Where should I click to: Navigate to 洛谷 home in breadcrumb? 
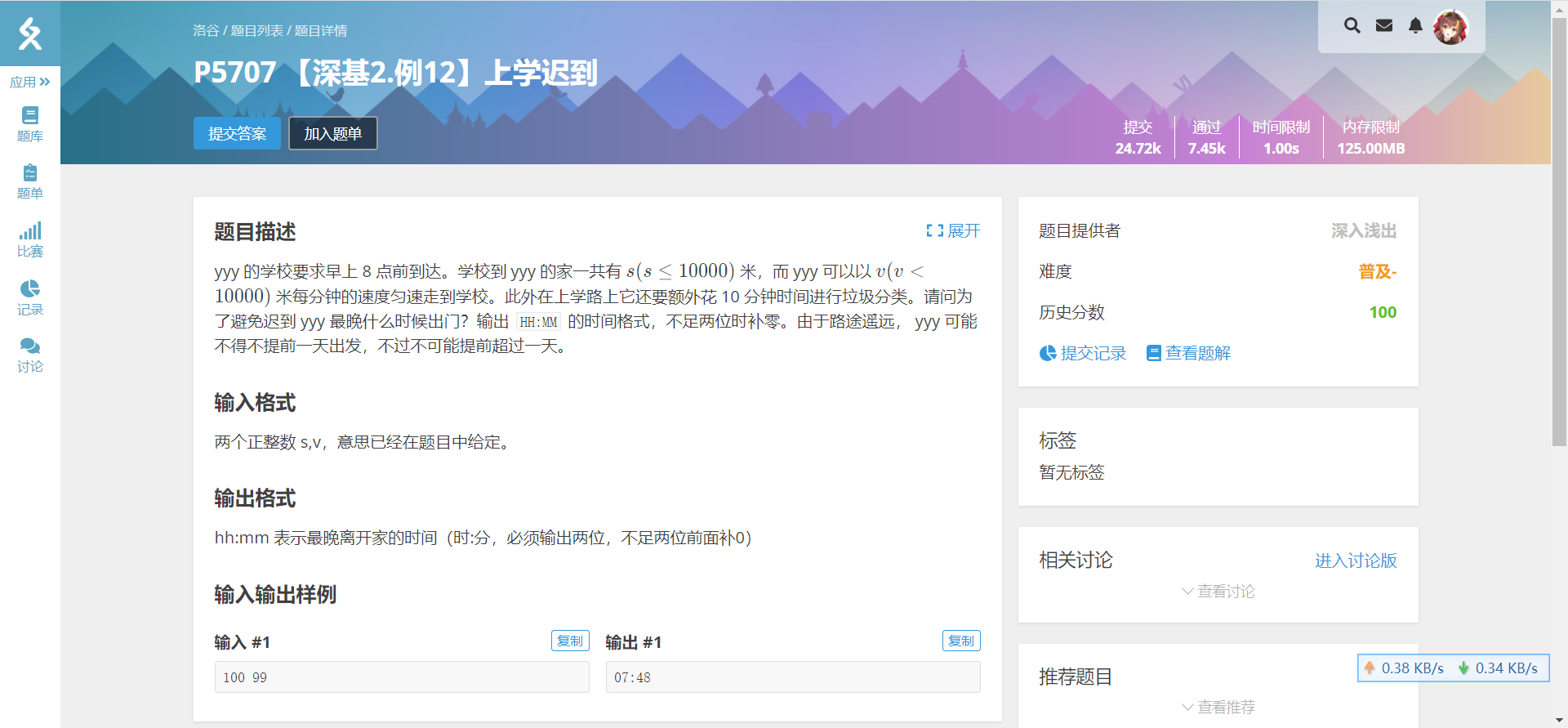[x=206, y=31]
